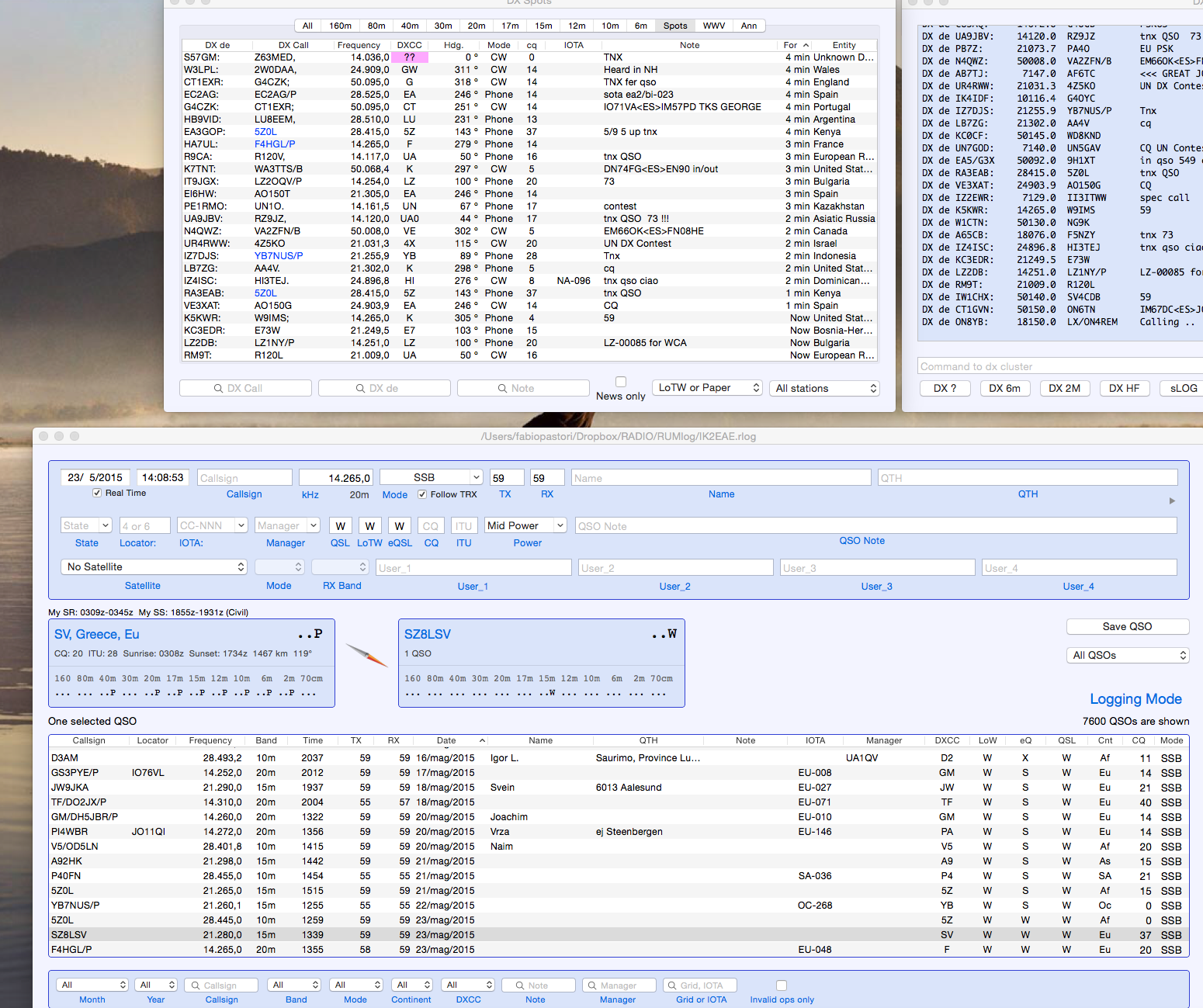Open the No Satellite dropdown
The height and width of the screenshot is (1008, 1203).
pos(154,567)
